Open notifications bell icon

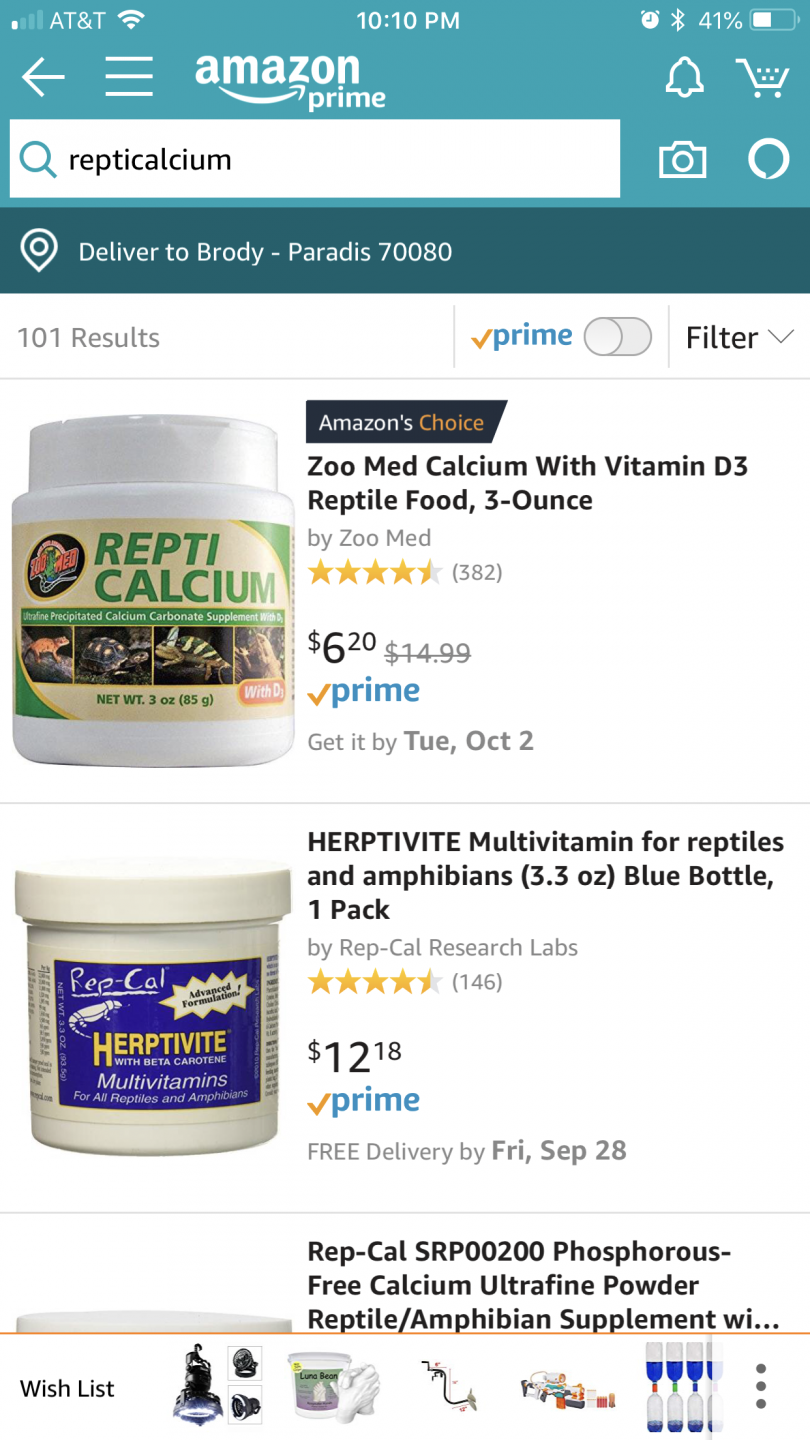point(685,77)
